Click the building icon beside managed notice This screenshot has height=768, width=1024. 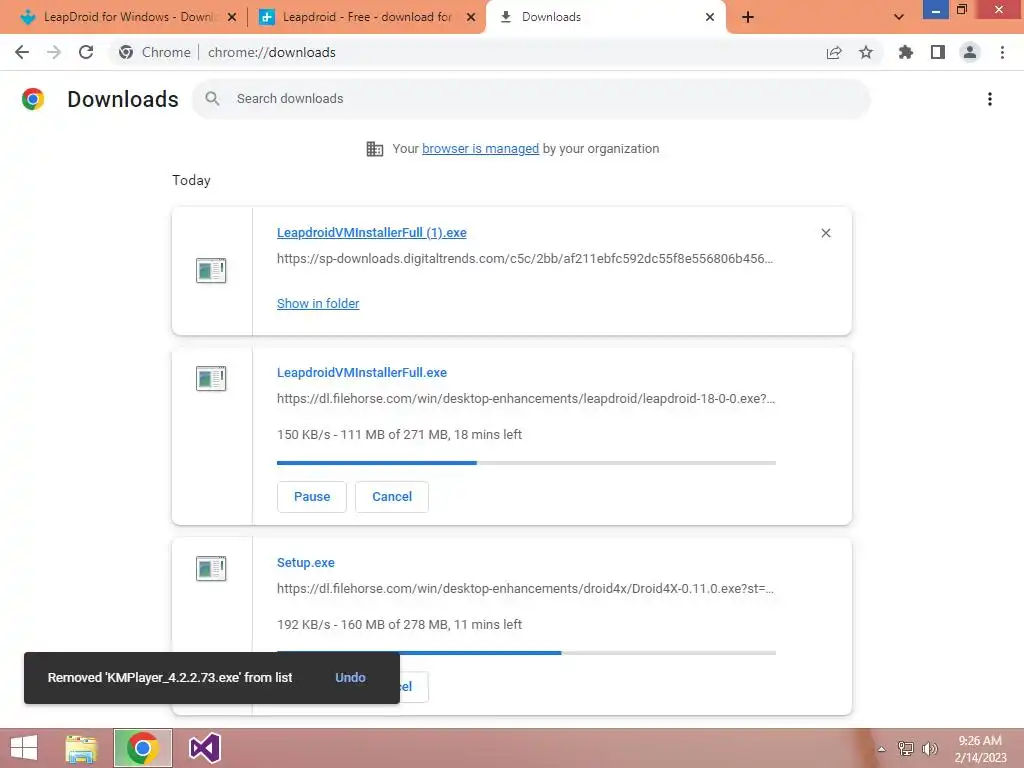pos(375,149)
